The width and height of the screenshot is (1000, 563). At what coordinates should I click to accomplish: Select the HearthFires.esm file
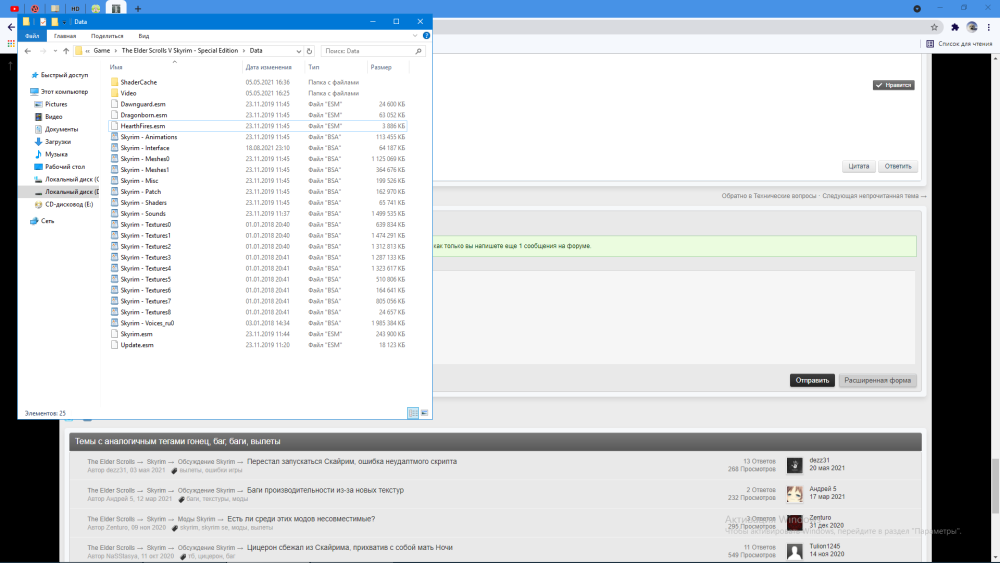(258, 126)
